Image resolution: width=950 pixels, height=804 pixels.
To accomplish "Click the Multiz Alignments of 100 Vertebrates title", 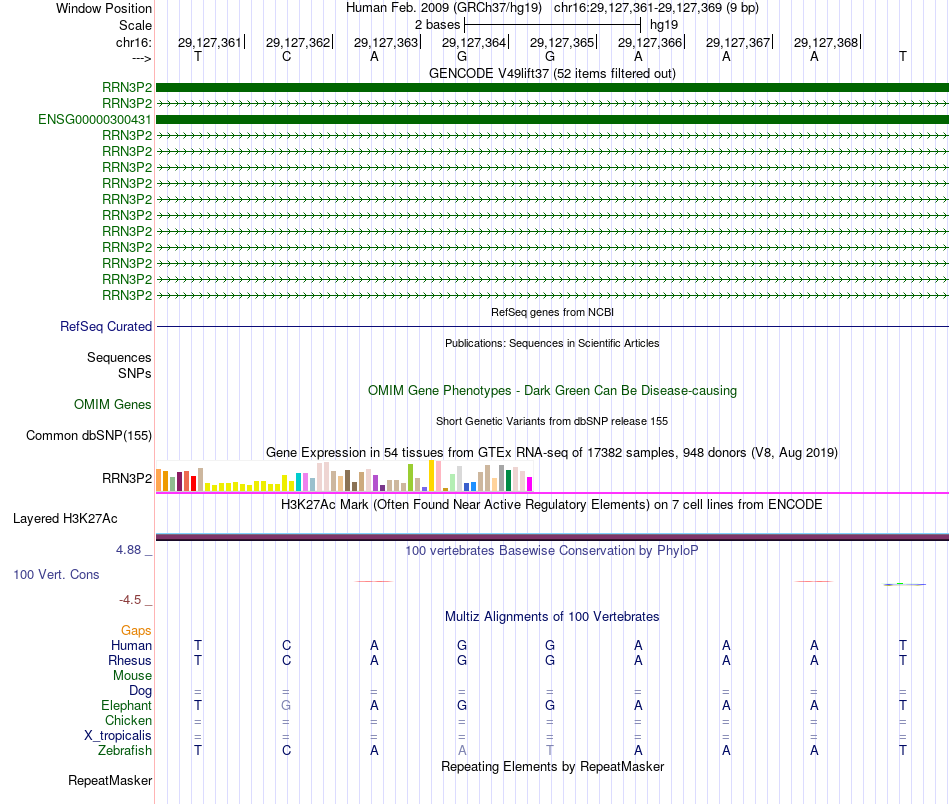I will (x=552, y=616).
